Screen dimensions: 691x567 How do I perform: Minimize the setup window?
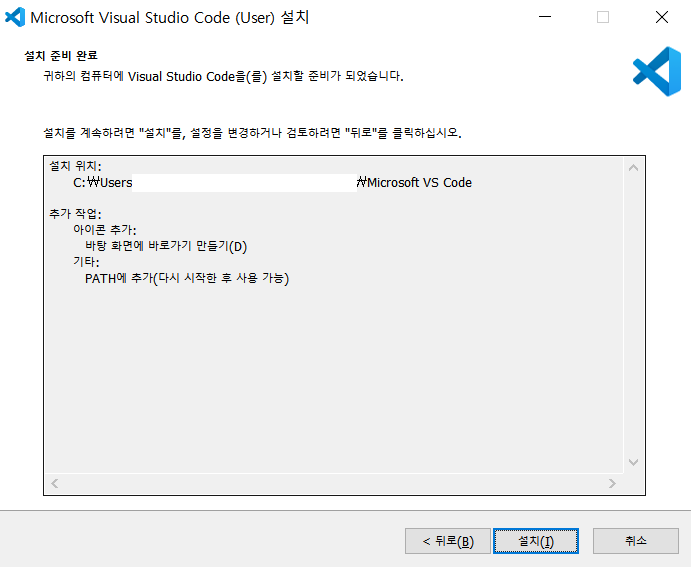pyautogui.click(x=545, y=17)
